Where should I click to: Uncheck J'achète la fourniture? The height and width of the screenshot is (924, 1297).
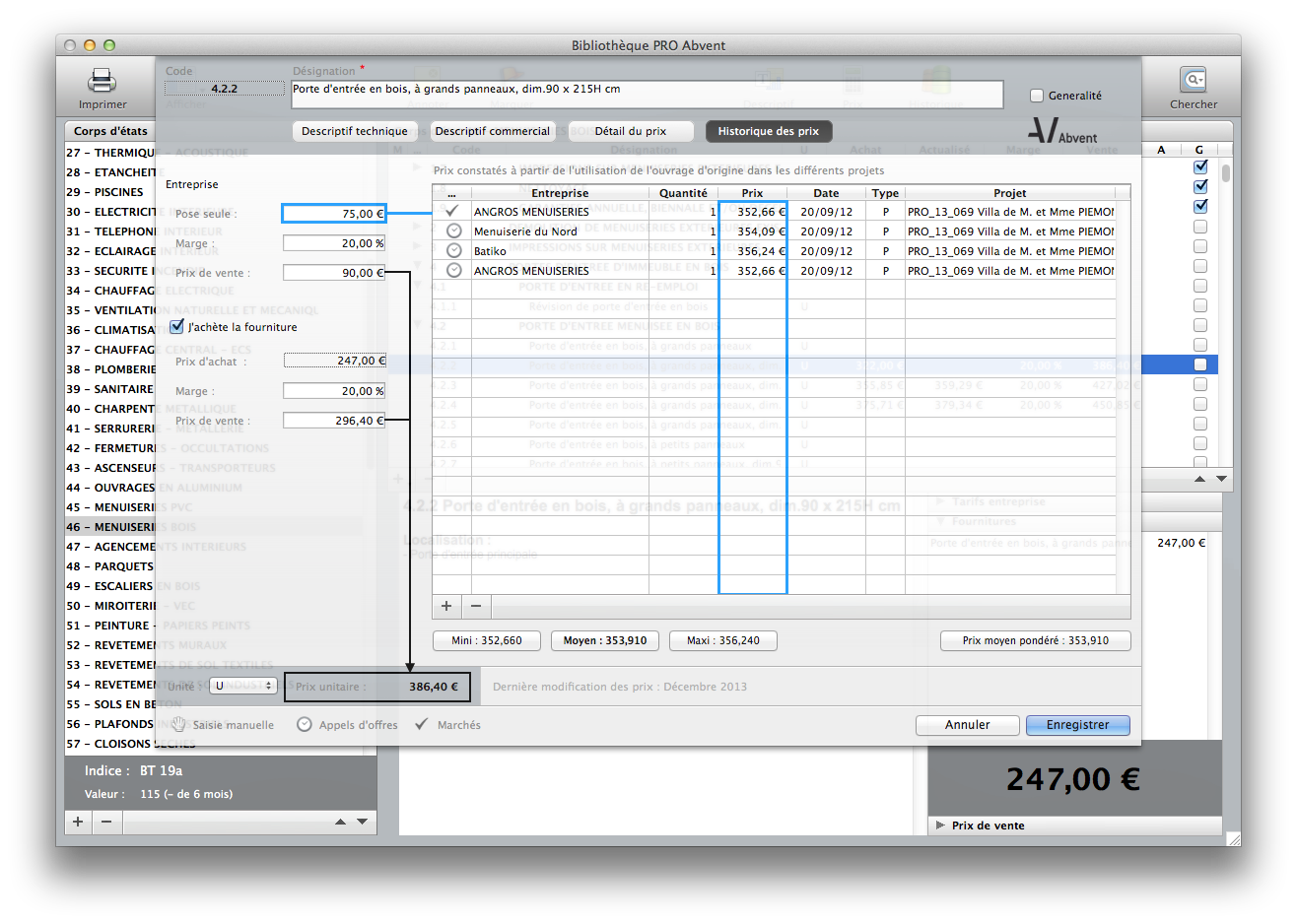click(x=177, y=326)
